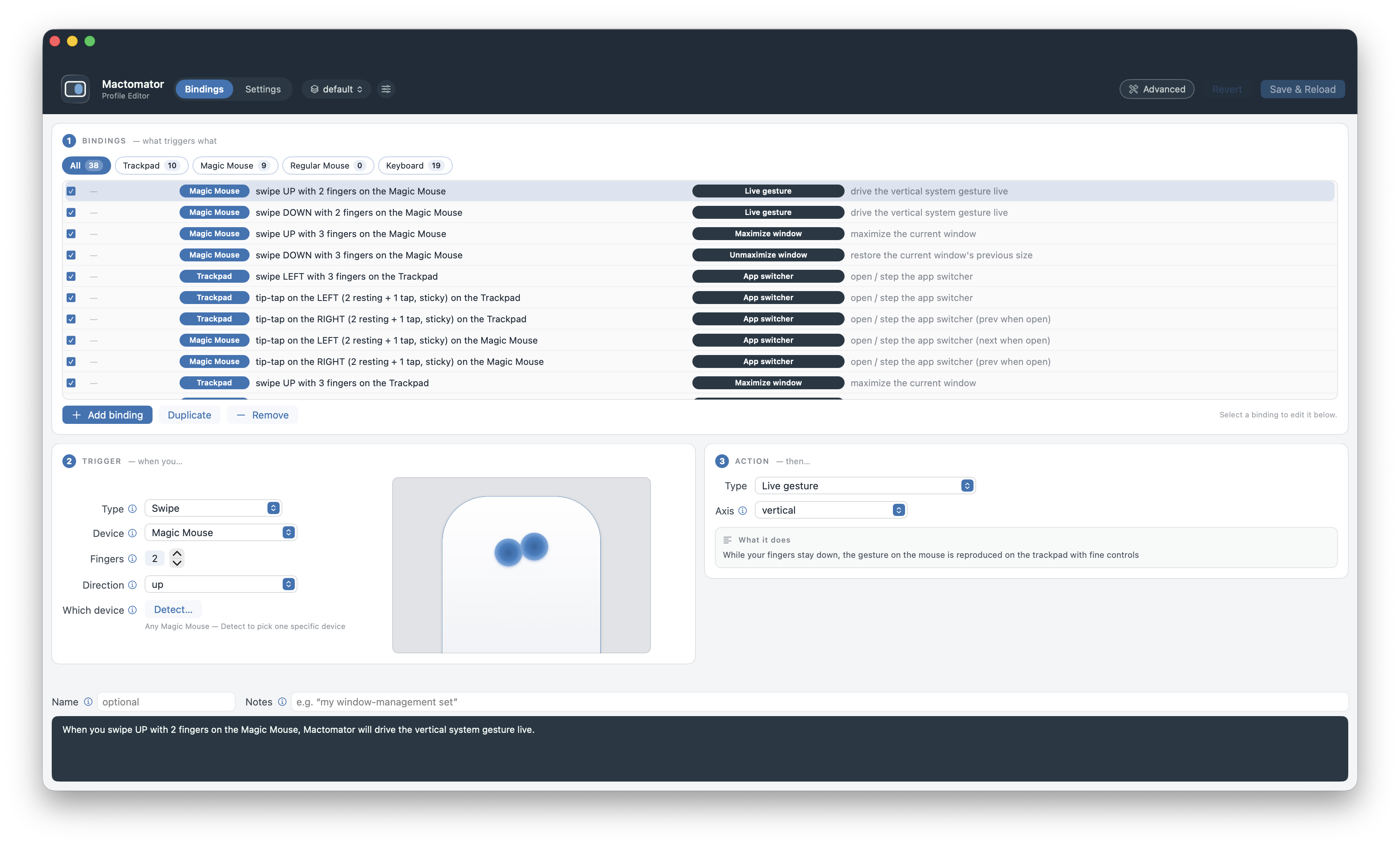Filter bindings by Regular Mouse
The image size is (1400, 847).
[x=328, y=166]
